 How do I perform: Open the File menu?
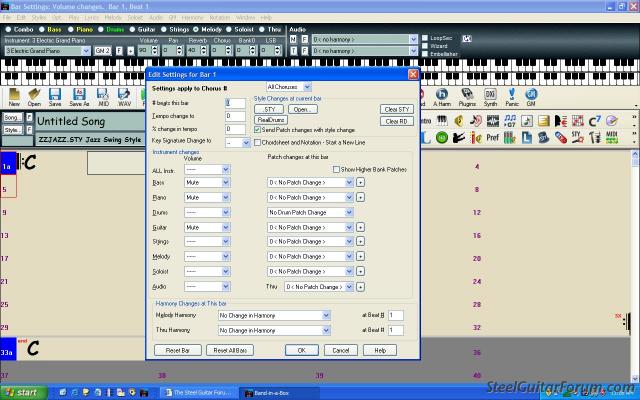click(7, 18)
